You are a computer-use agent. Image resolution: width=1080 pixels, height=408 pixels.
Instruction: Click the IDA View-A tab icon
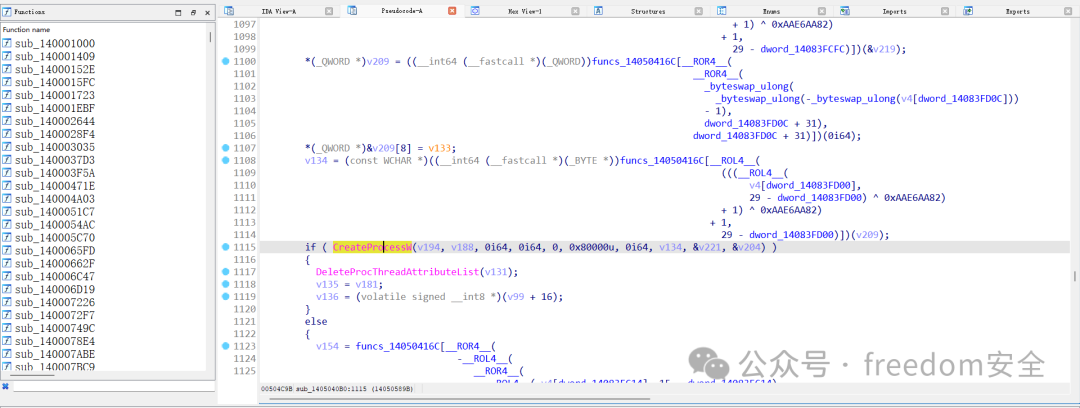[x=229, y=11]
